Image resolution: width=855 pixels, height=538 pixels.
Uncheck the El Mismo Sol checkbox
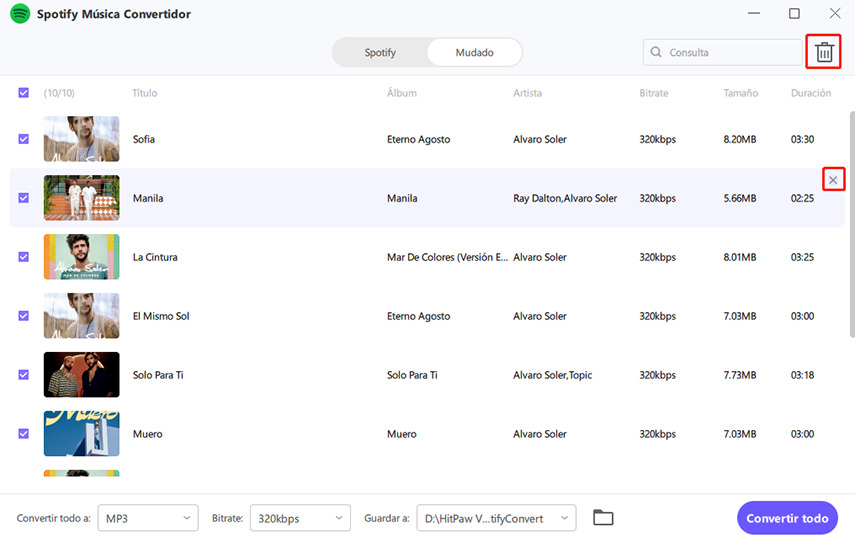(x=23, y=316)
